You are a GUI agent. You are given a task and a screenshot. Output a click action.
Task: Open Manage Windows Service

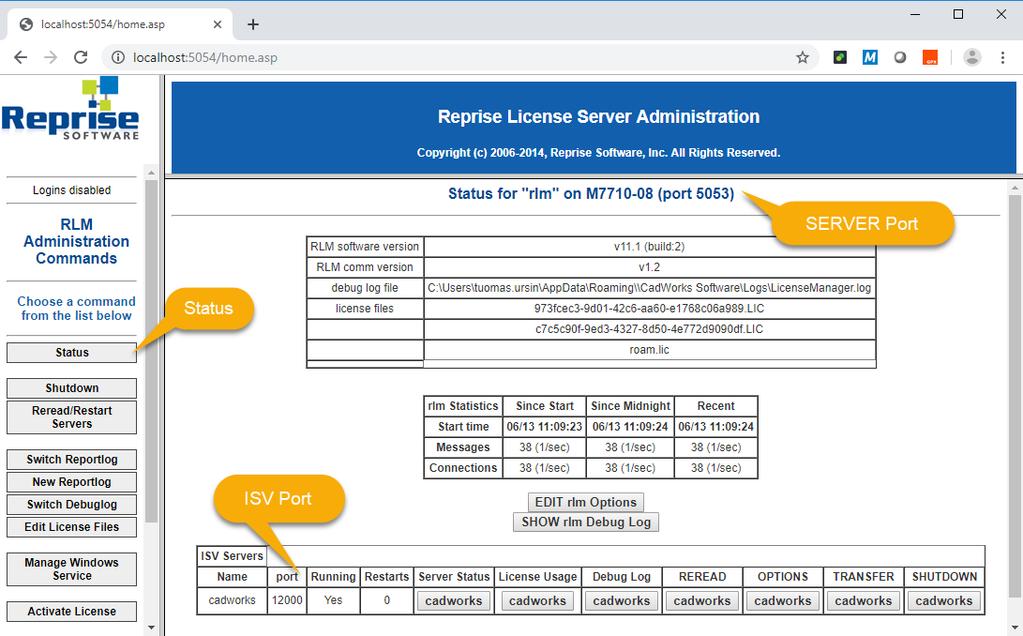72,569
